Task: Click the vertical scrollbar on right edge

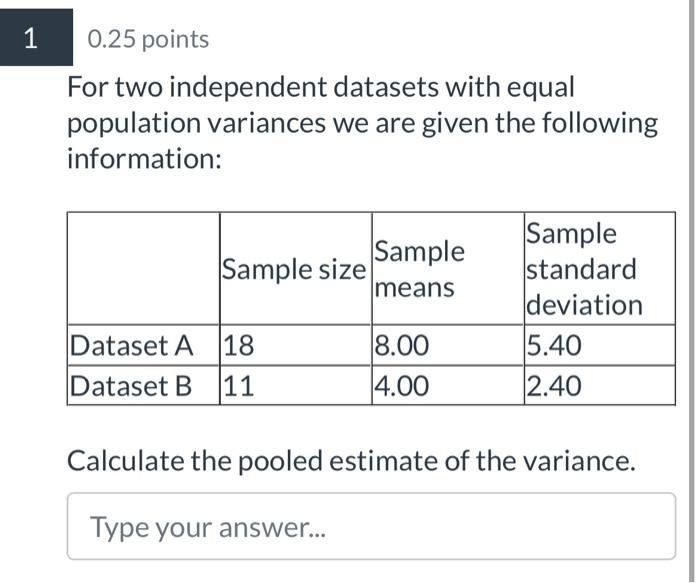Action: coord(692,290)
